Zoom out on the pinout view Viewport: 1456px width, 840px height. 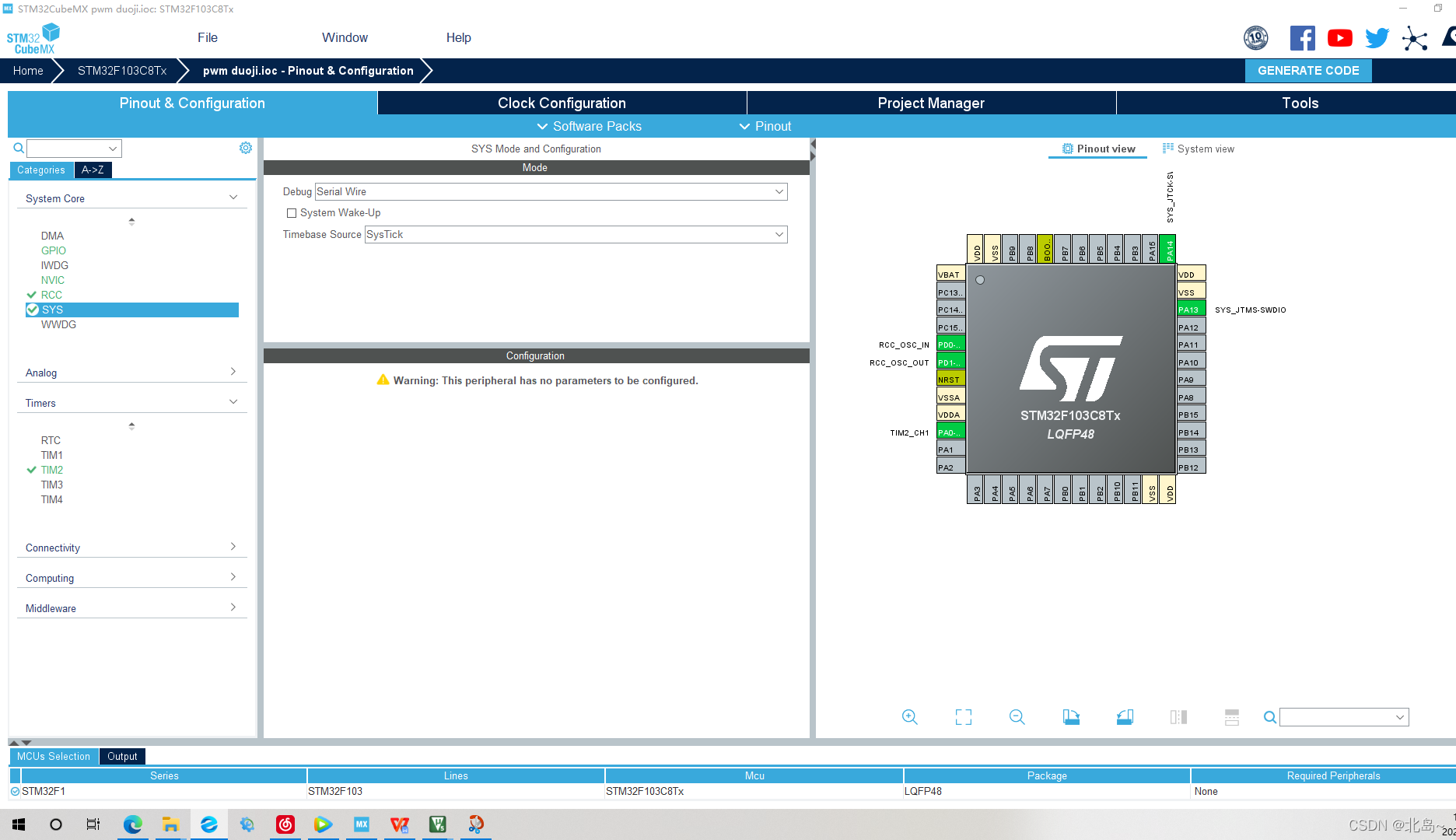pyautogui.click(x=1017, y=716)
